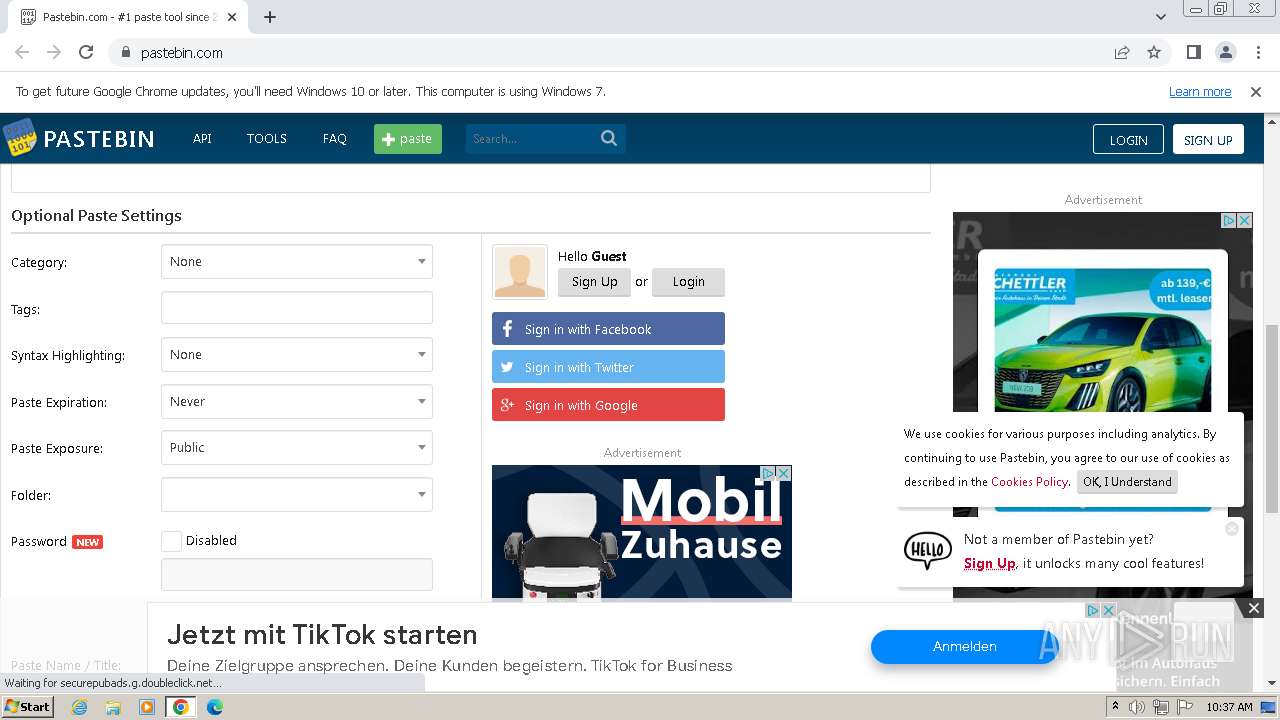The width and height of the screenshot is (1280, 720).
Task: Open the API menu item
Action: pyautogui.click(x=202, y=138)
